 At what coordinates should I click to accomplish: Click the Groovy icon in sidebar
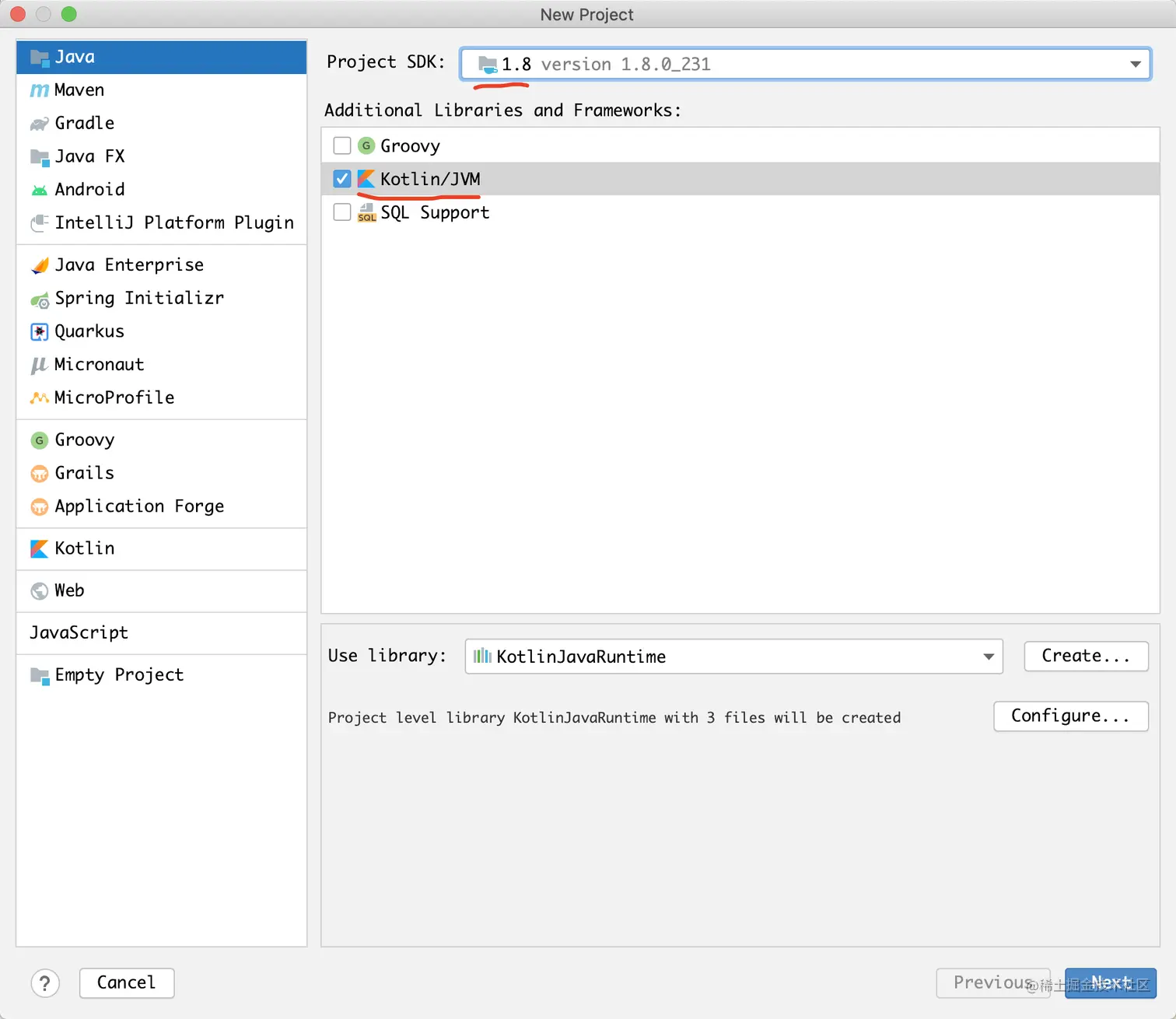tap(40, 440)
